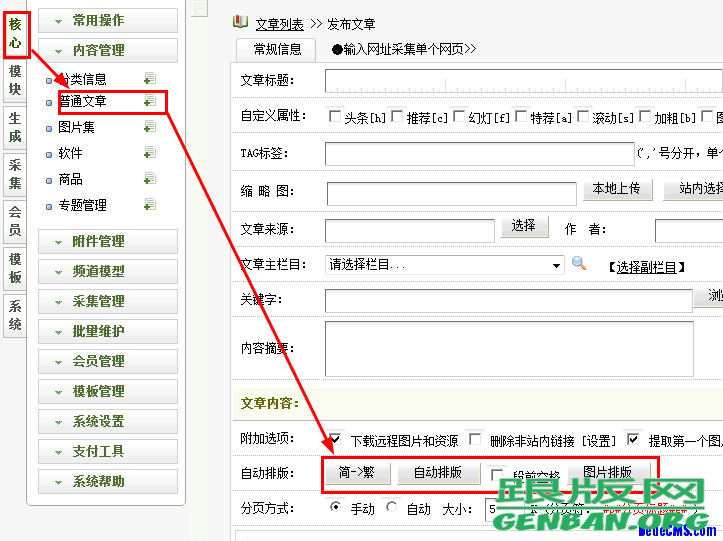
Task: Open 专题管理 in the sidebar
Action: (83, 204)
